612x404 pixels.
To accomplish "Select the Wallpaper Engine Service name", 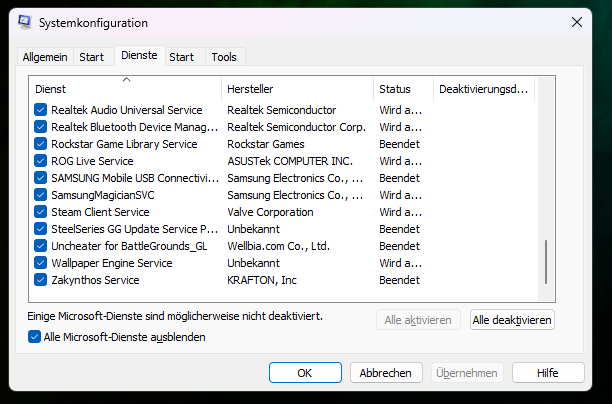I will tap(112, 263).
